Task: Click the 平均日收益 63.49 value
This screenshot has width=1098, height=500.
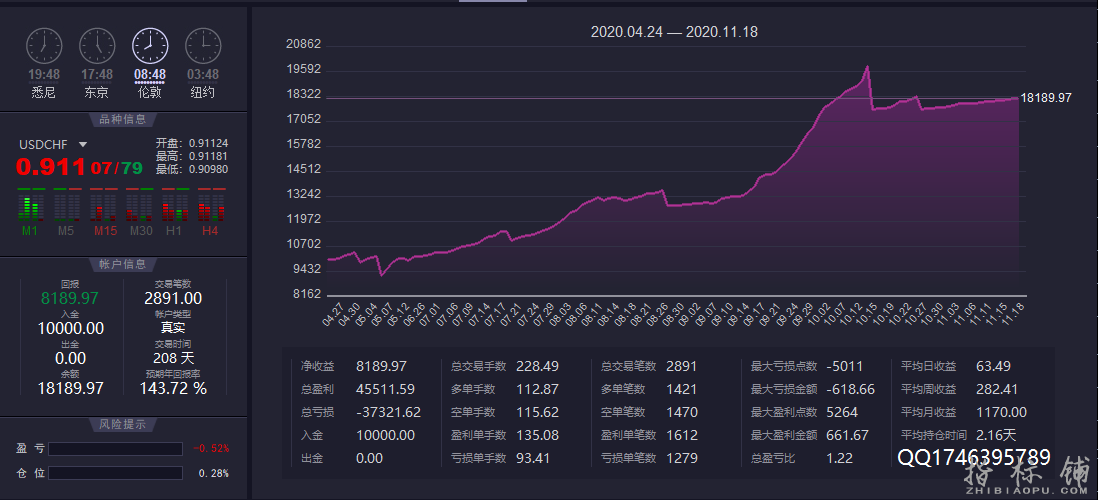Action: click(x=994, y=366)
